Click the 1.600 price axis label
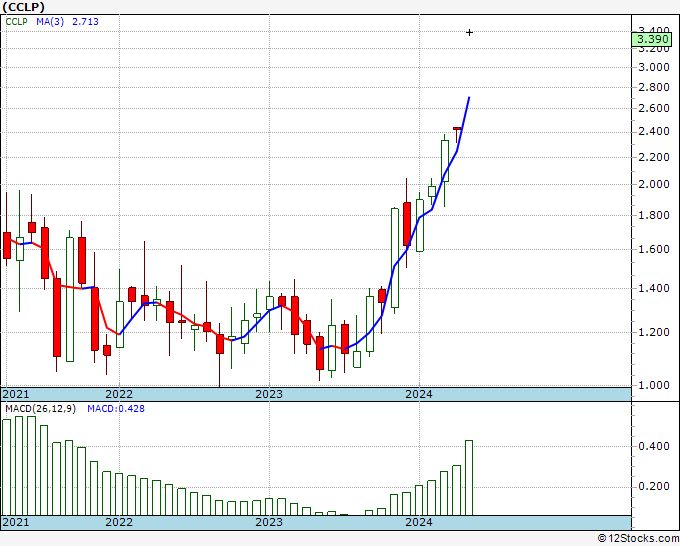This screenshot has height=546, width=680. click(654, 249)
